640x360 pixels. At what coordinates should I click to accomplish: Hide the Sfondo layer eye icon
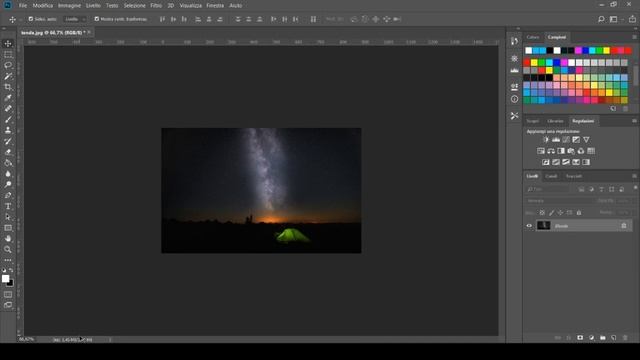[x=529, y=226]
